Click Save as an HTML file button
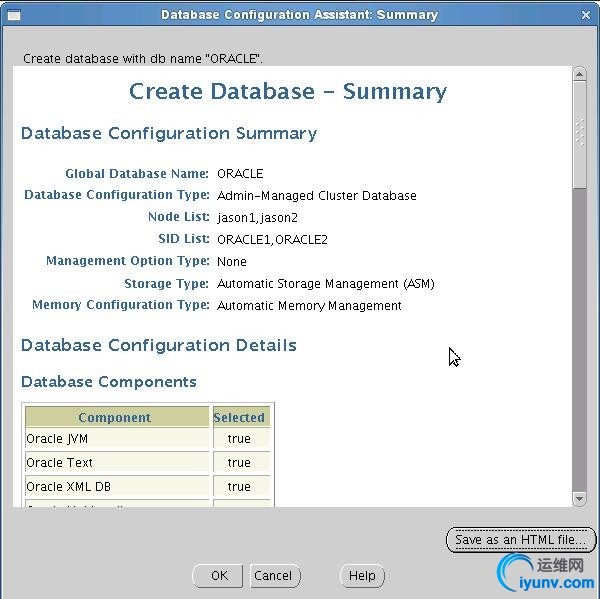 [x=521, y=540]
